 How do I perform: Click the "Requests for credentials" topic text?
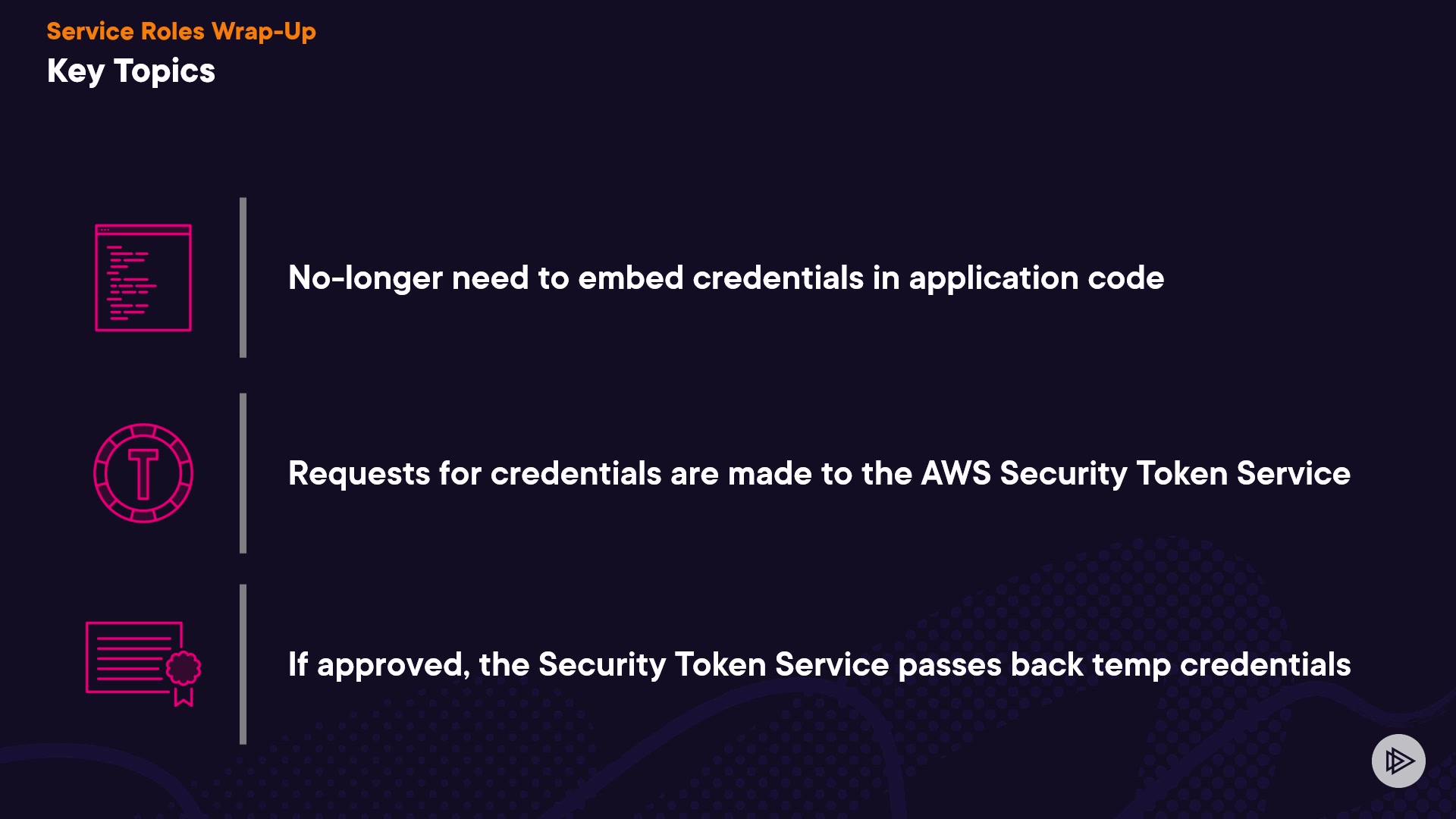click(819, 473)
